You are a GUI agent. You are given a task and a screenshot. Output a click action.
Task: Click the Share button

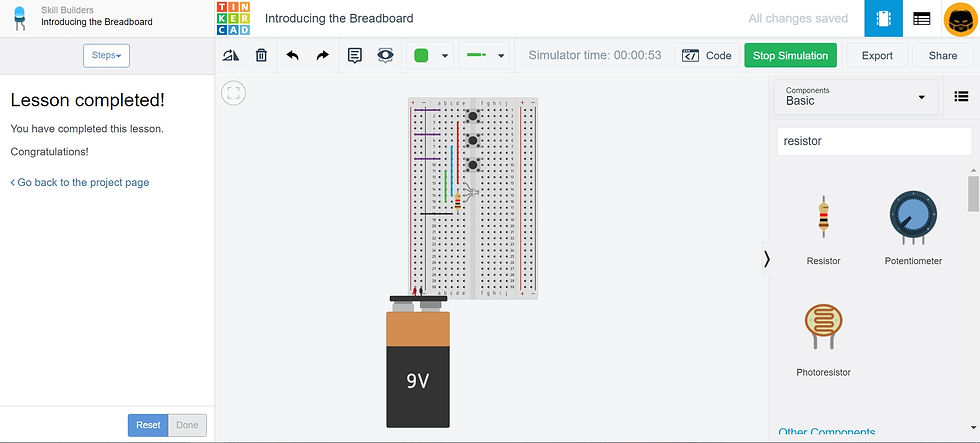tap(942, 56)
